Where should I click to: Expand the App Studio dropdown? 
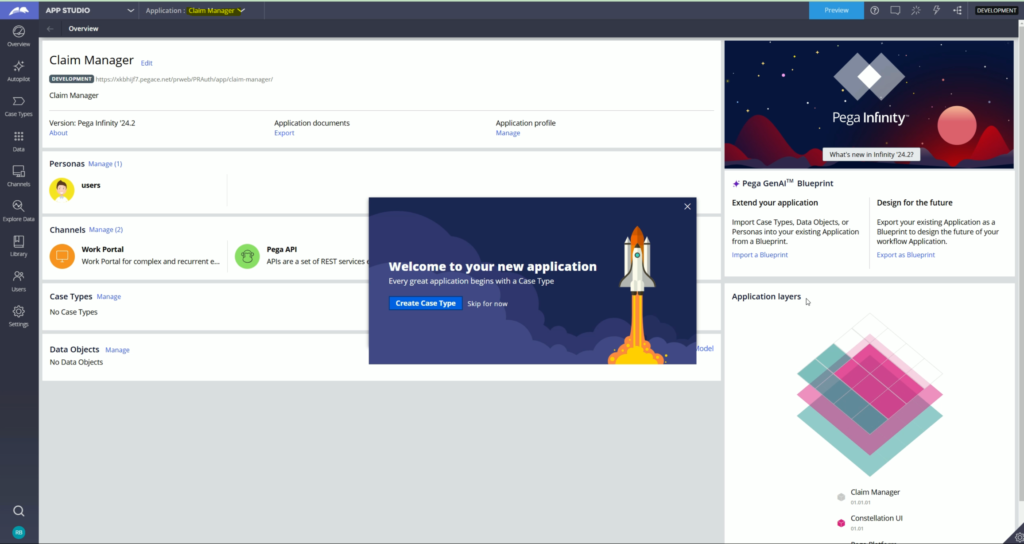pos(89,10)
